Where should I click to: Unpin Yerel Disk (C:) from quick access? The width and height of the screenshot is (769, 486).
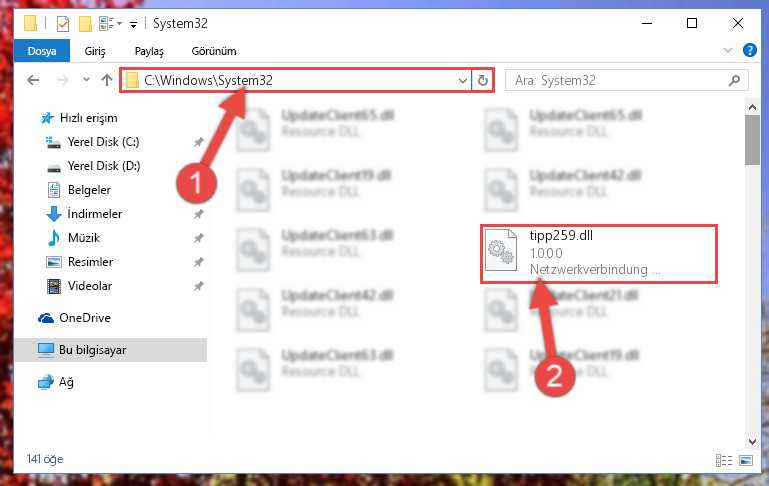click(x=198, y=142)
